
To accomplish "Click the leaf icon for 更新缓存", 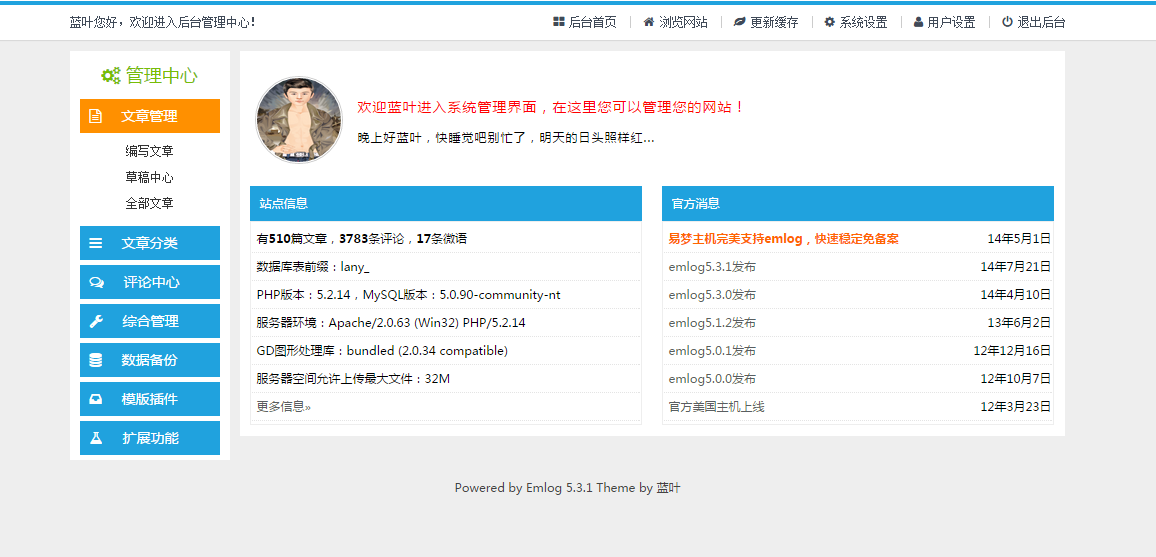I will pos(739,22).
